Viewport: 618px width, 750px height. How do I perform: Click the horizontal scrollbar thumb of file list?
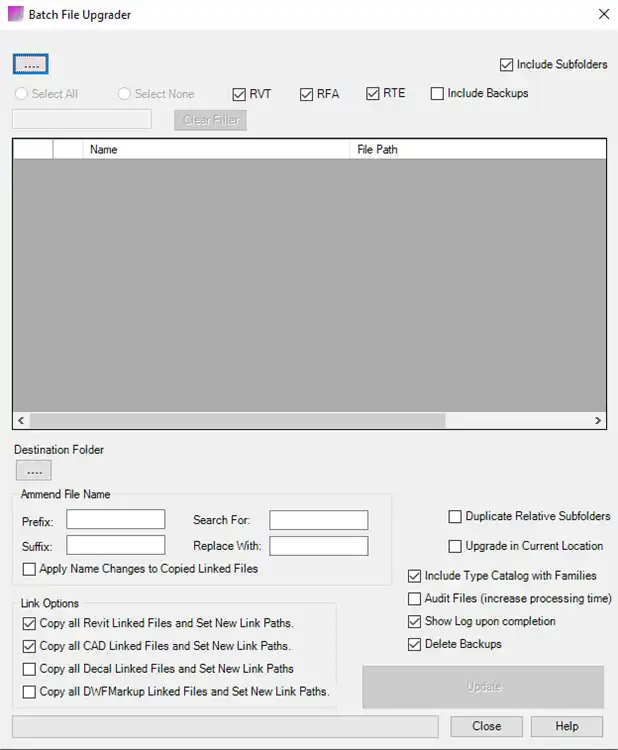coord(238,420)
